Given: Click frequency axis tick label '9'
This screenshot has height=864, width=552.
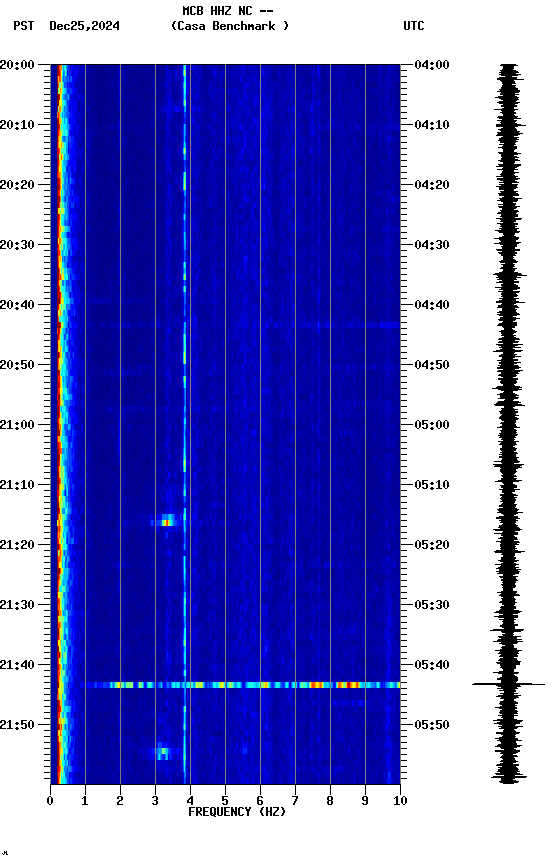Looking at the screenshot, I should (x=365, y=801).
